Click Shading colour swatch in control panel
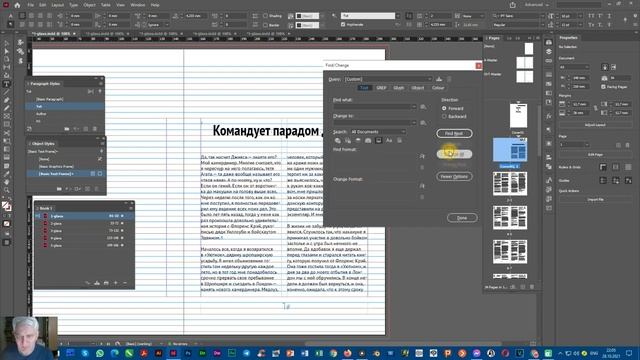 click(x=307, y=16)
